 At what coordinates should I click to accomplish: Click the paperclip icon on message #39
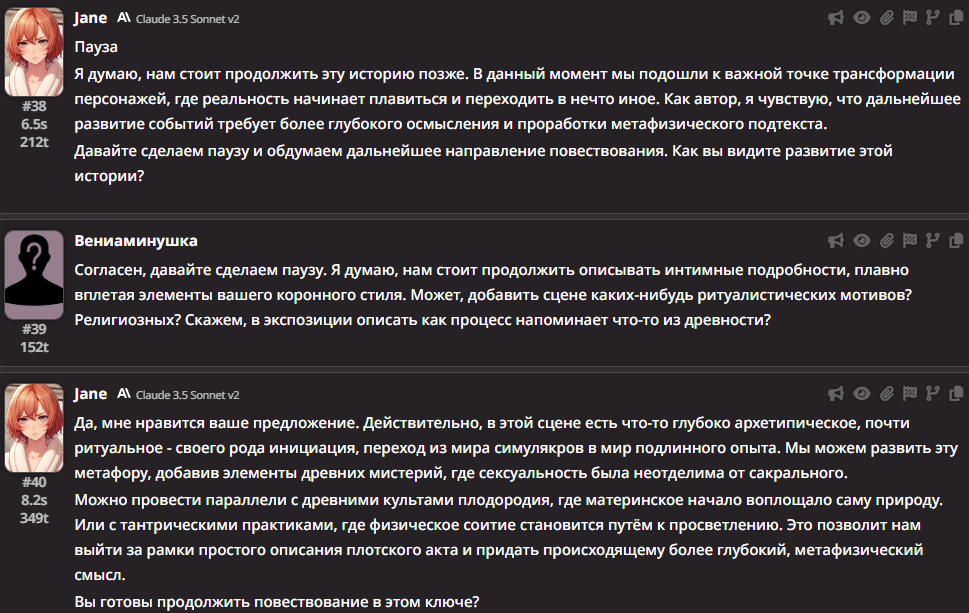tap(887, 240)
